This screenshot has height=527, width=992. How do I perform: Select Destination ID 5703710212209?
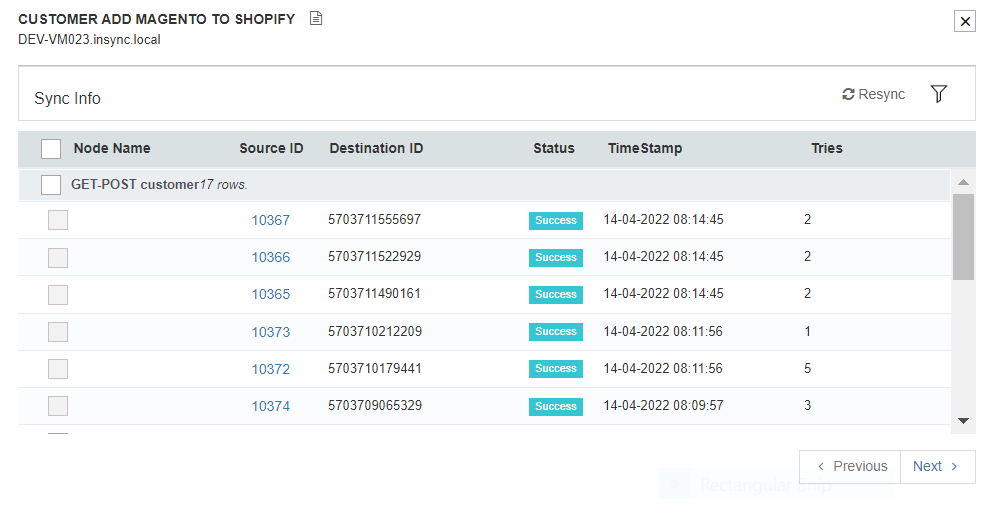click(x=375, y=332)
